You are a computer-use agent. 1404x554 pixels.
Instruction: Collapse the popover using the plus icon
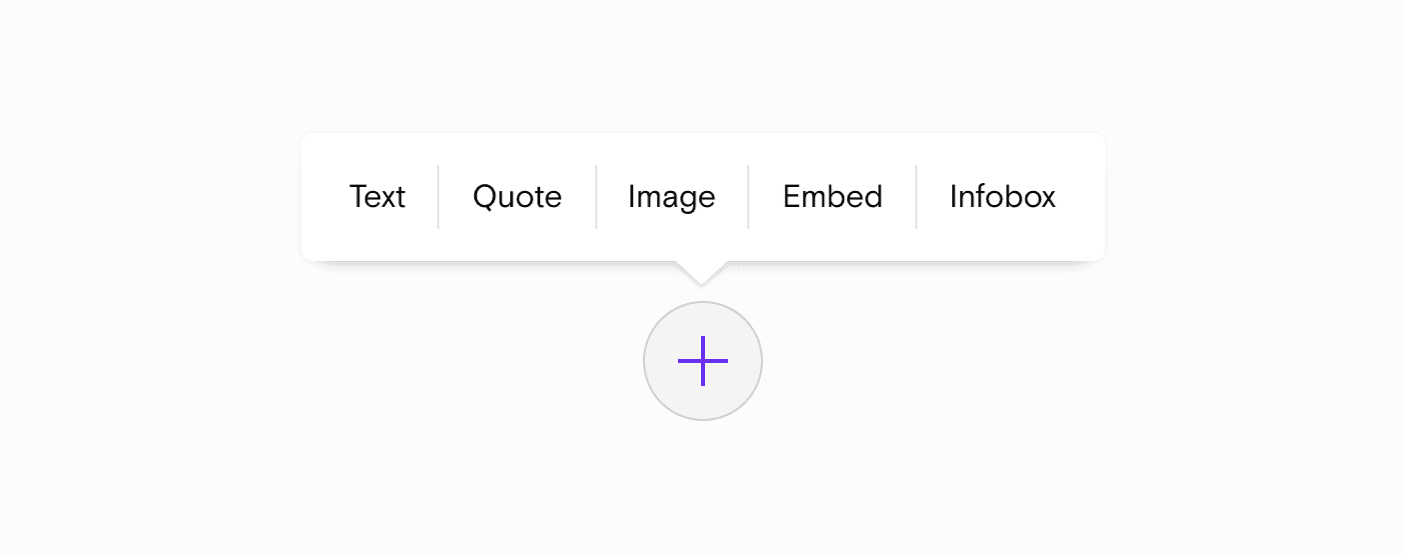(703, 361)
